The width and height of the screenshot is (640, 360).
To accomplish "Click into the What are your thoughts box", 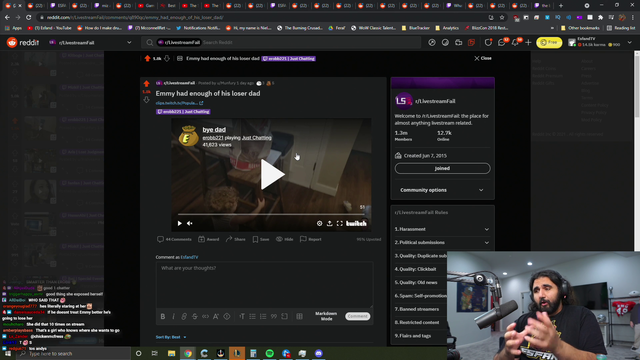I will click(x=264, y=285).
